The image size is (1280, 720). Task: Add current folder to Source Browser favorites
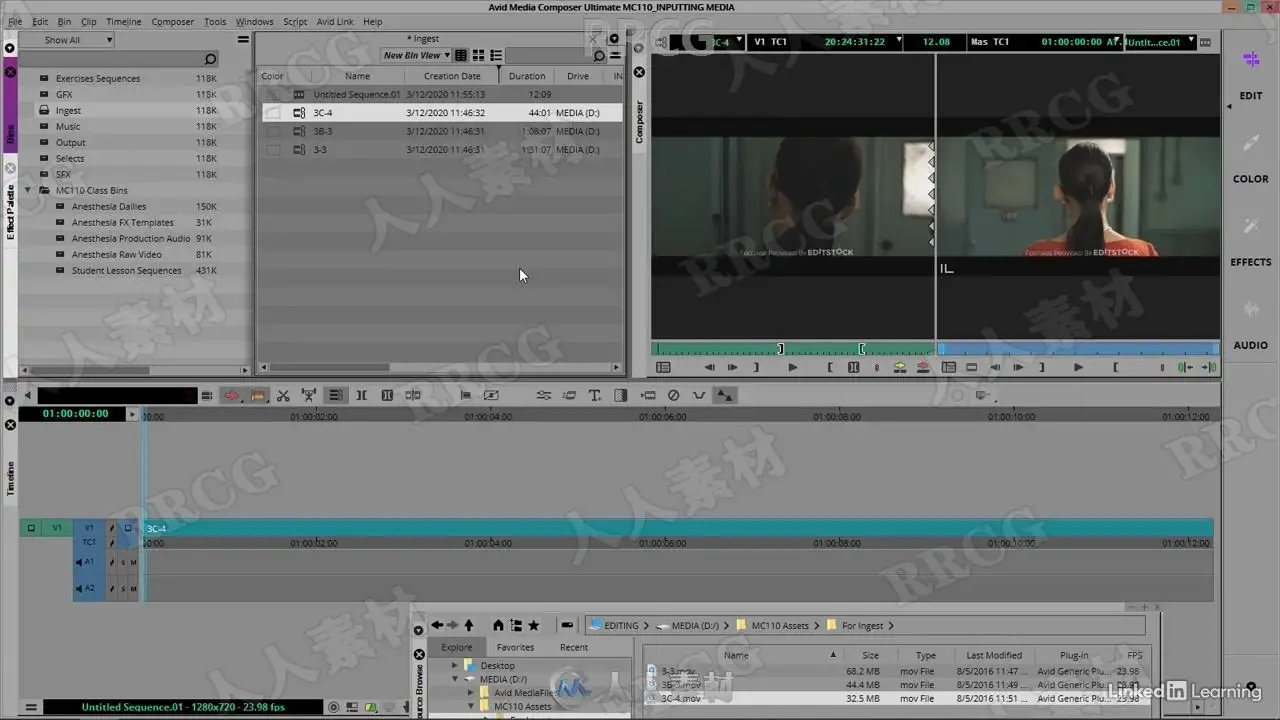pyautogui.click(x=534, y=626)
